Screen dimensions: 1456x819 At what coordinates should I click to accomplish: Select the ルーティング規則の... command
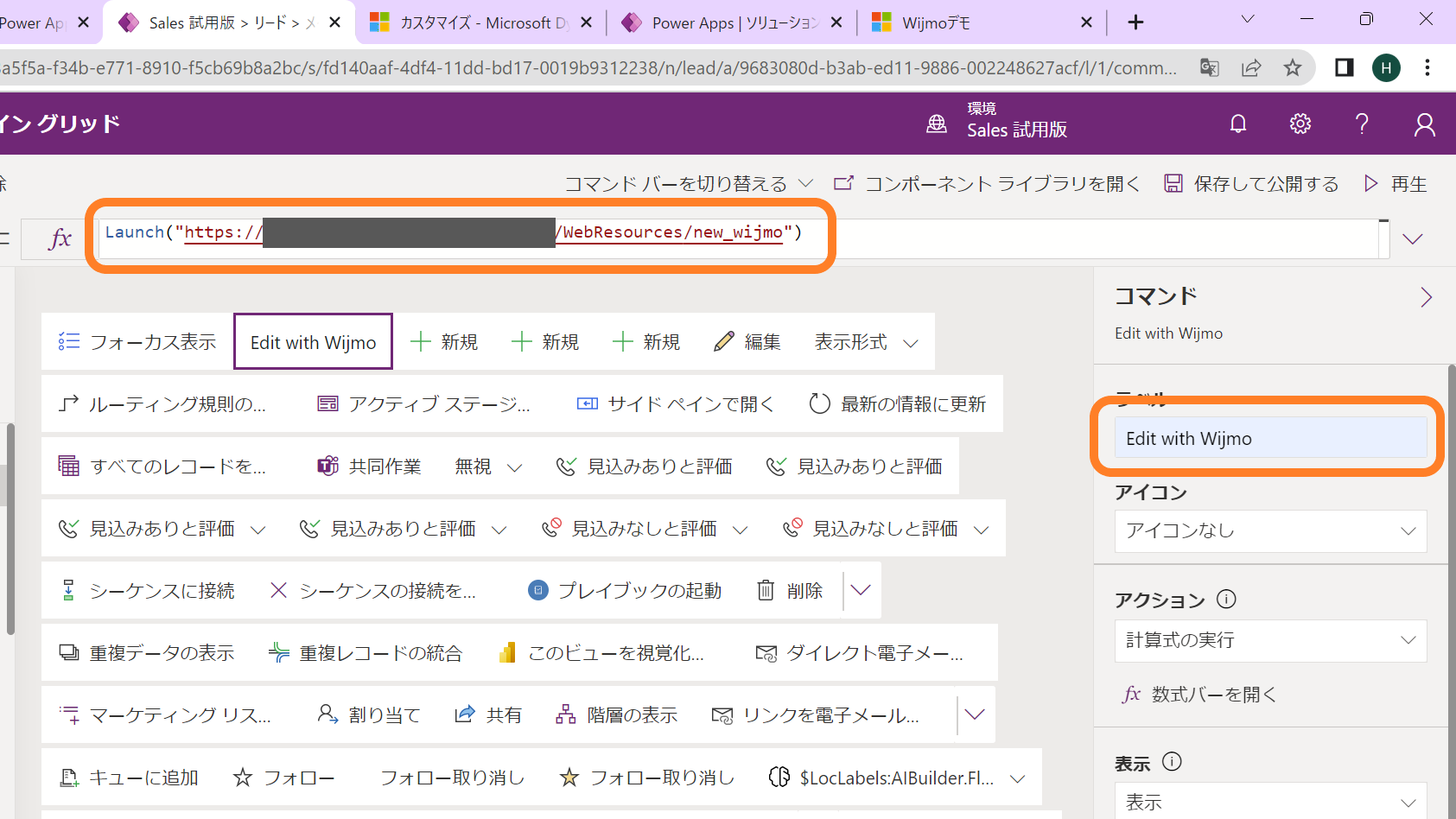click(x=162, y=404)
